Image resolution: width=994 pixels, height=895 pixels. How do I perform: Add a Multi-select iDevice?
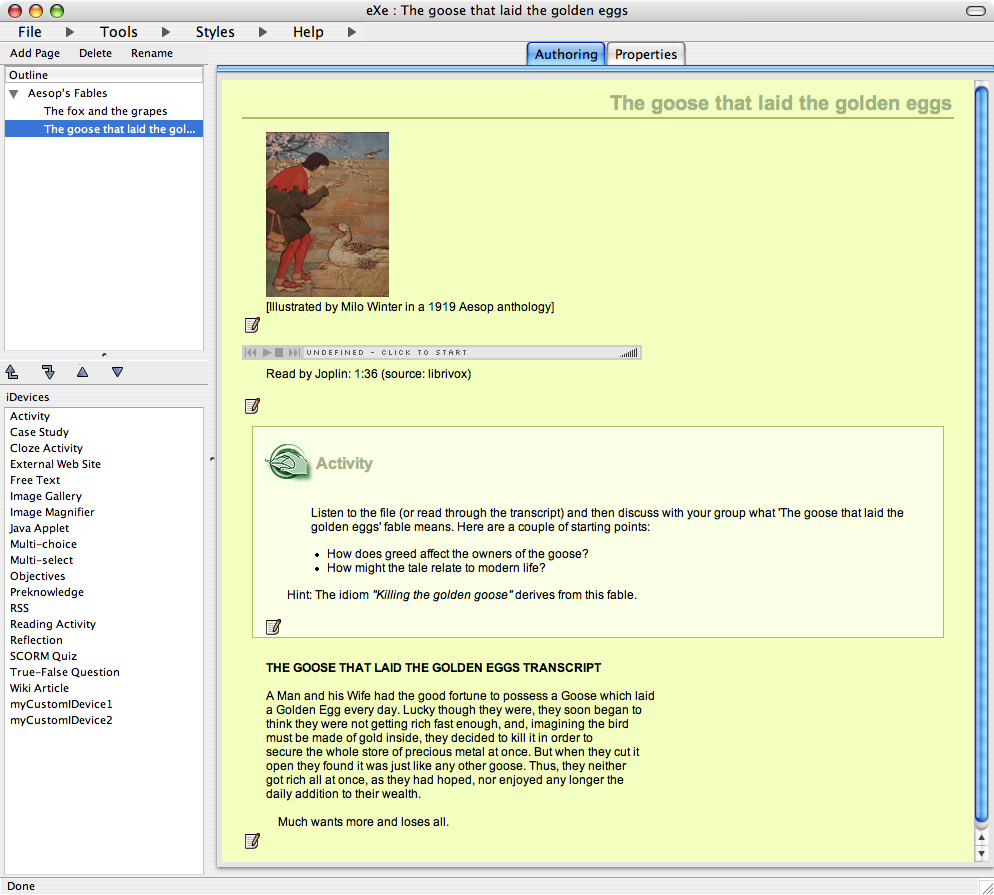pos(41,560)
